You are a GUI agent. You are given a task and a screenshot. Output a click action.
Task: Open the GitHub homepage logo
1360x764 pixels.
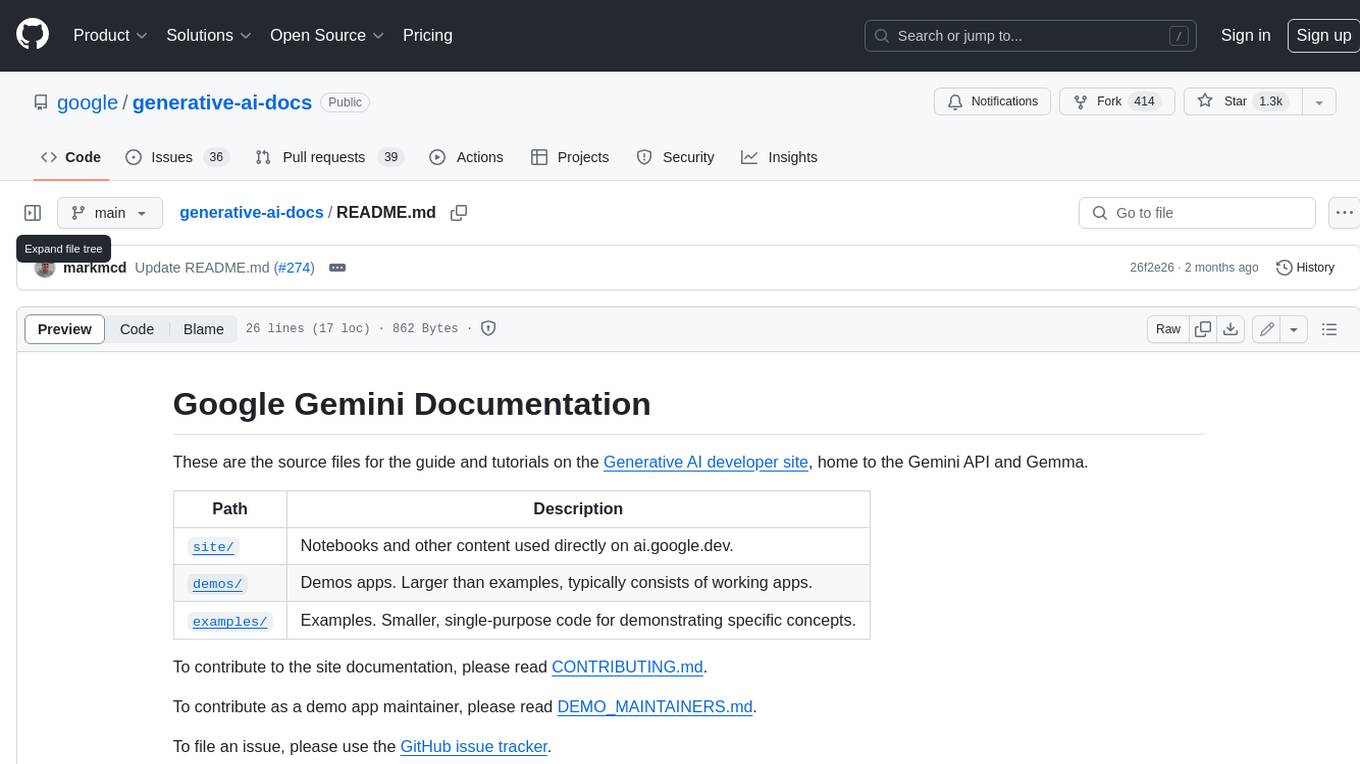(x=32, y=35)
